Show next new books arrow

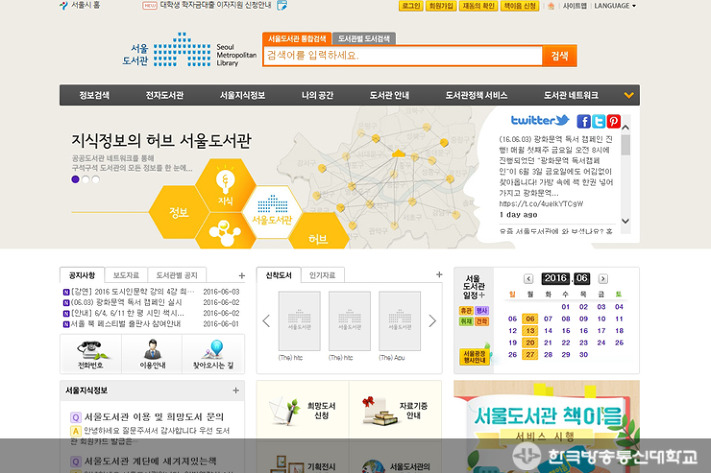pos(432,321)
